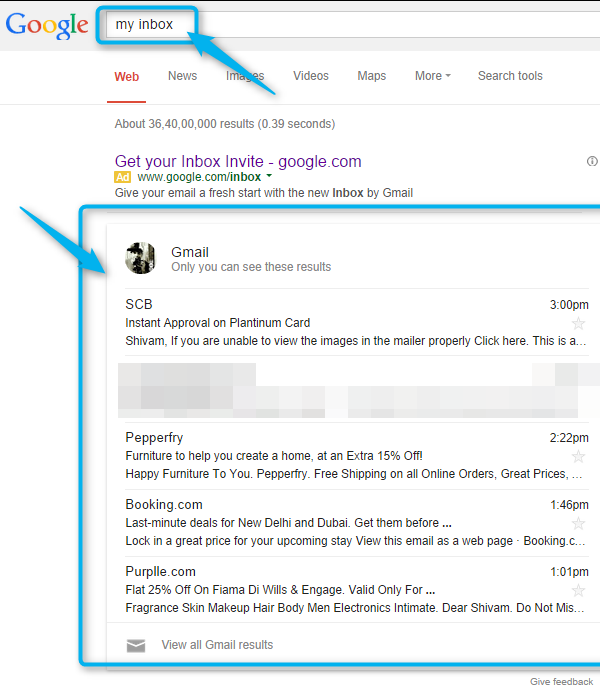This screenshot has height=698, width=600.
Task: Click the ad info icon
Action: coord(592,161)
